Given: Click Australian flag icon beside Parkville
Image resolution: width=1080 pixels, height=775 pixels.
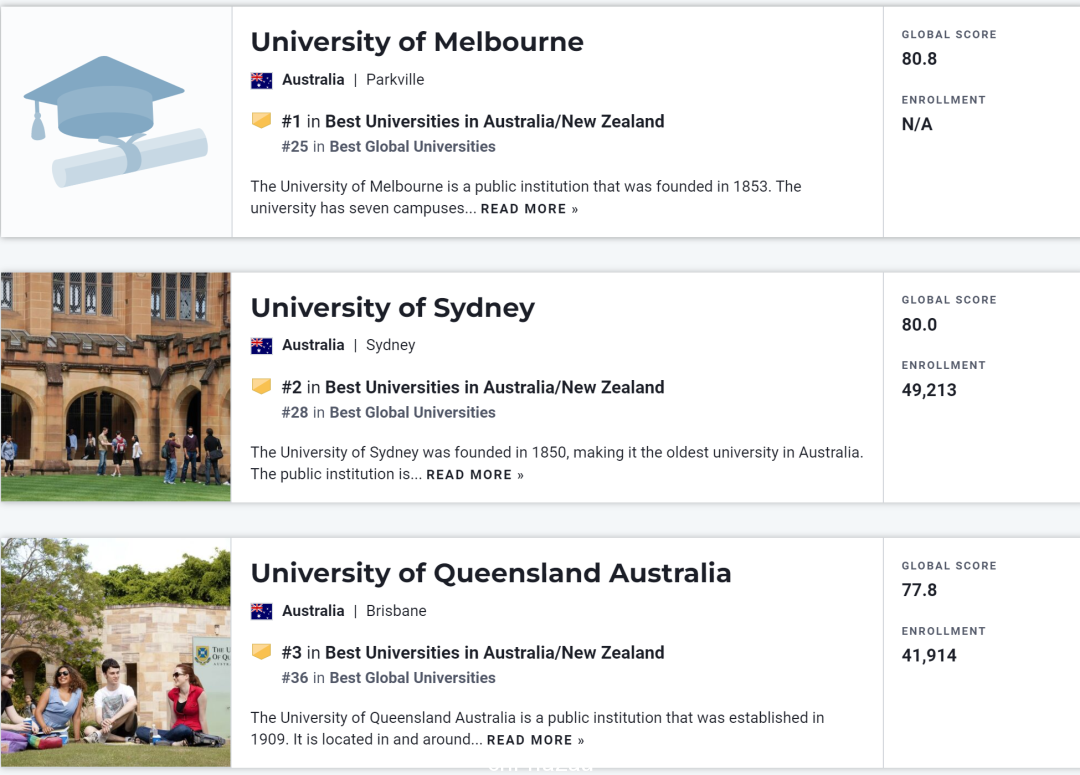Looking at the screenshot, I should (262, 81).
